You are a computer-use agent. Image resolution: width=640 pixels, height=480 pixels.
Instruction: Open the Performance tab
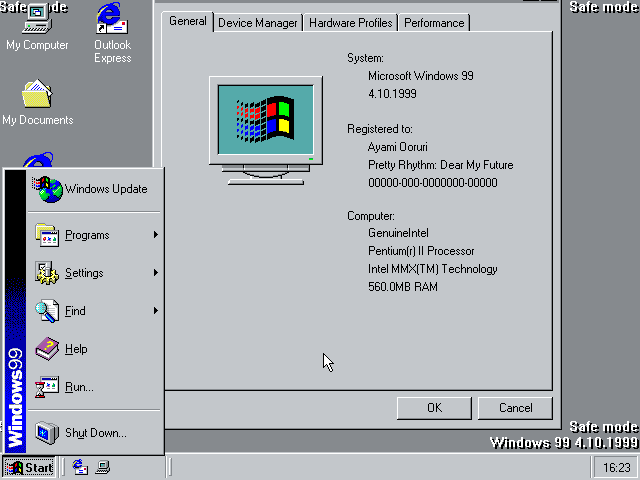(434, 23)
